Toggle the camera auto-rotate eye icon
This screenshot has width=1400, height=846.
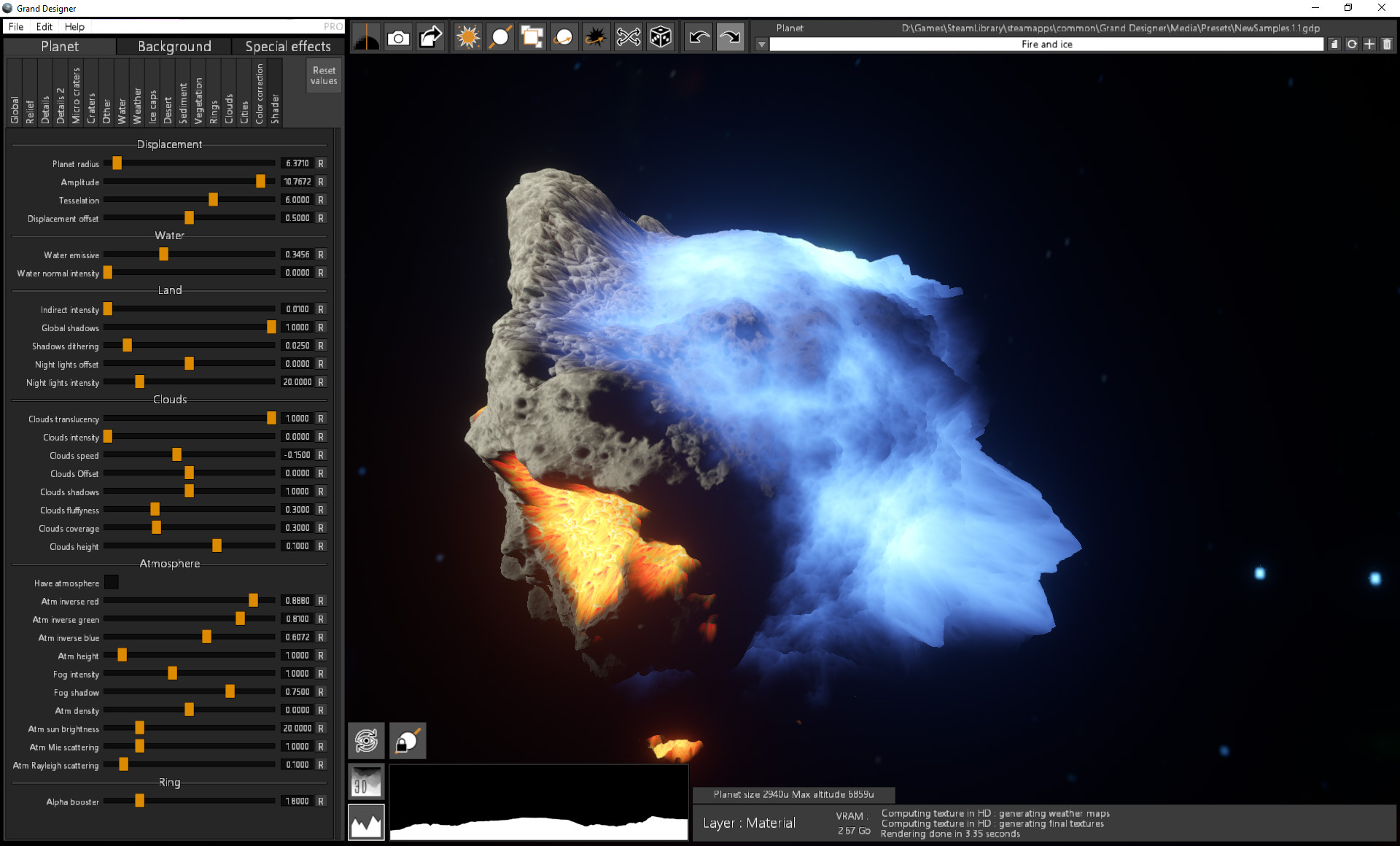click(366, 740)
